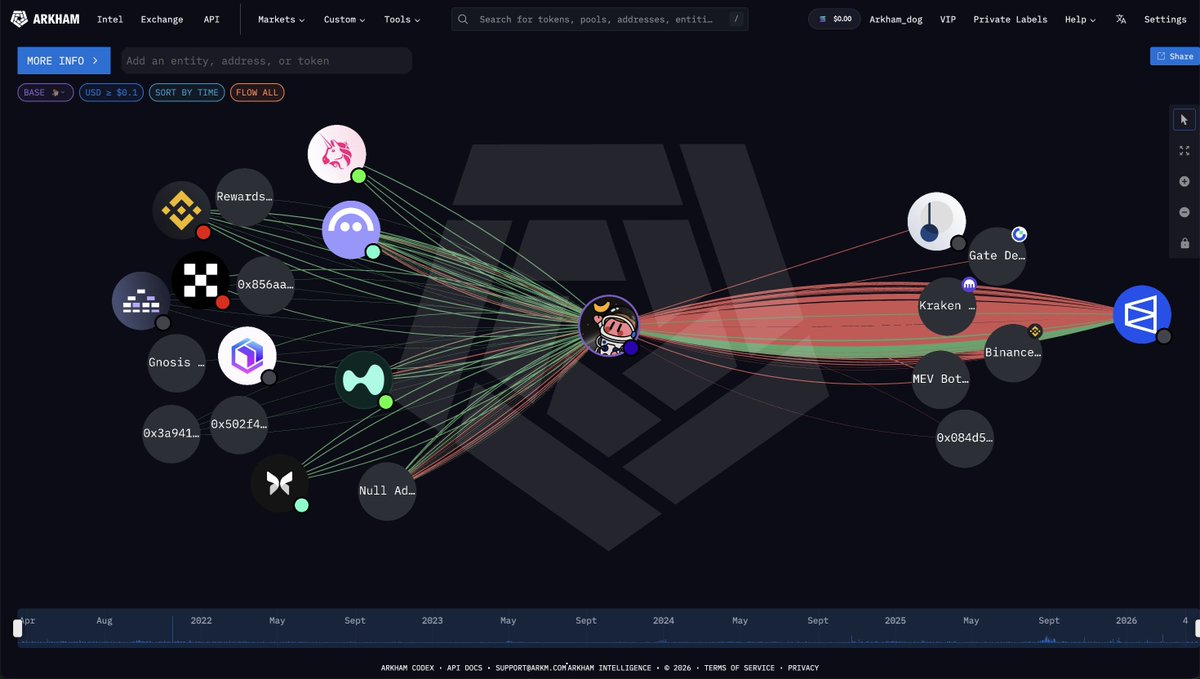The width and height of the screenshot is (1200, 679).
Task: Open the Exchange menu item
Action: tap(162, 19)
